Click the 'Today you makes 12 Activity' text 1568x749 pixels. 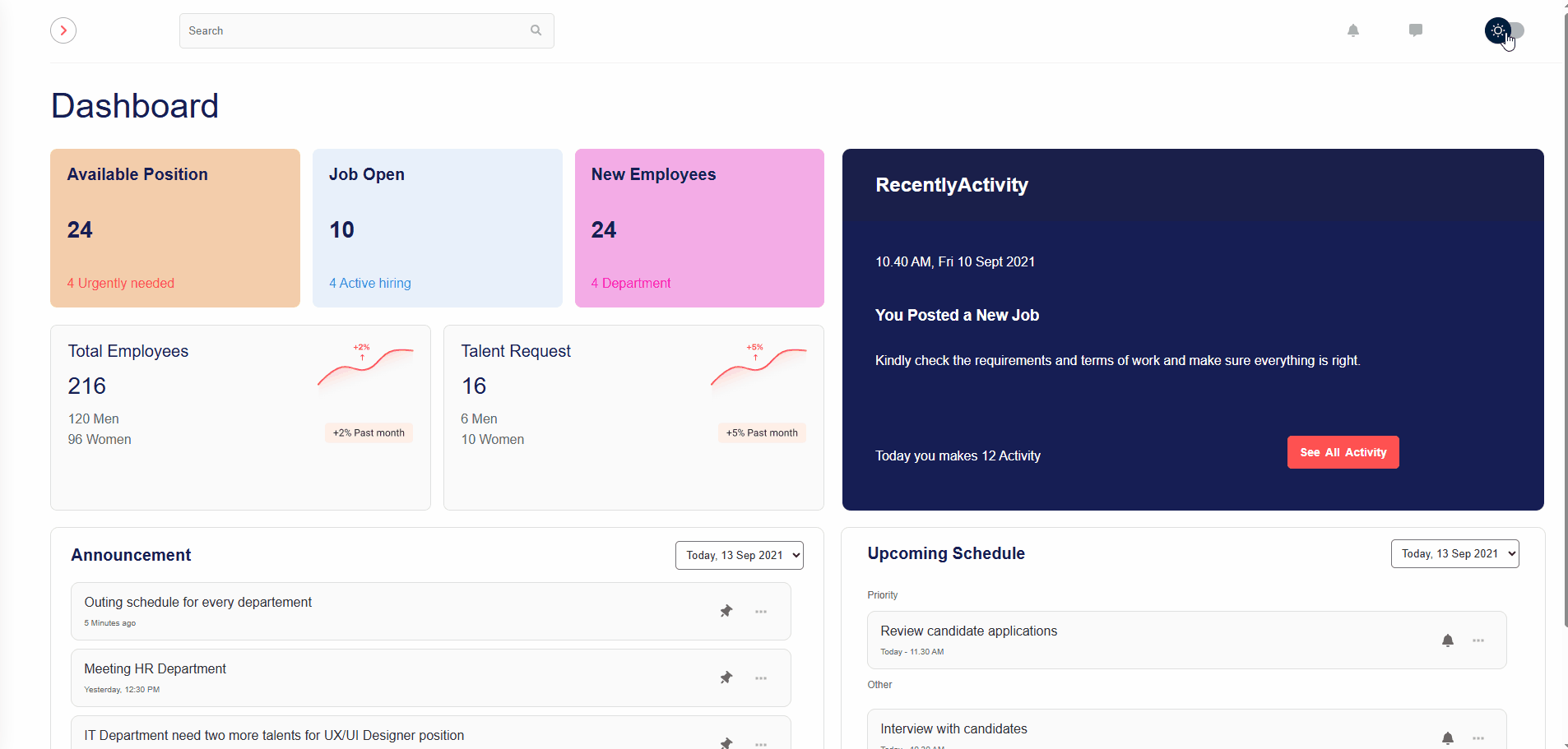pyautogui.click(x=958, y=455)
